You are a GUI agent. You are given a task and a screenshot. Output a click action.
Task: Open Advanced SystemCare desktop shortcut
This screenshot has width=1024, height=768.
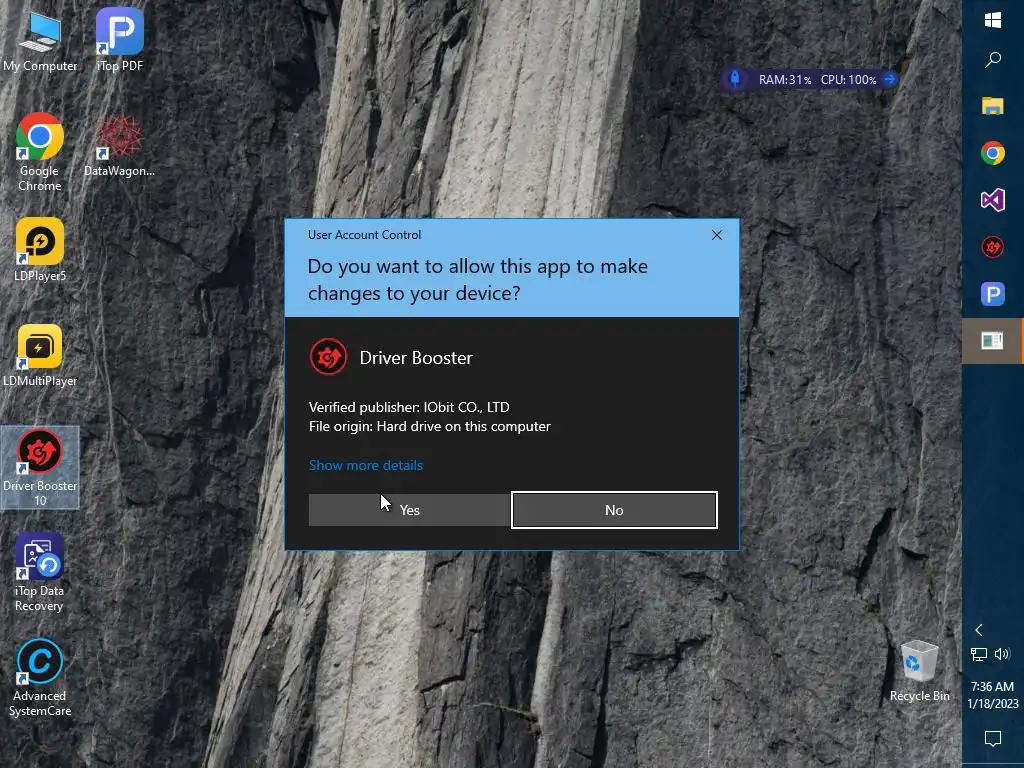click(x=40, y=679)
